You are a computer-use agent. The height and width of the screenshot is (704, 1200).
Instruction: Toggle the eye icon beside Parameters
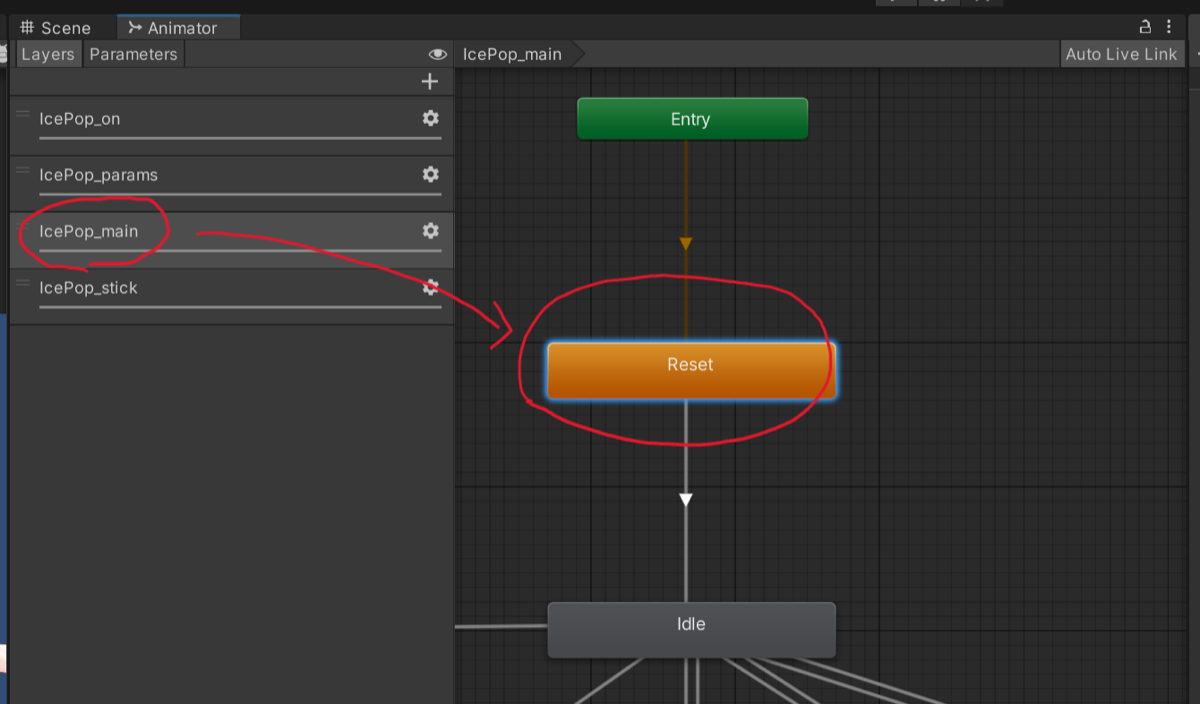point(437,54)
